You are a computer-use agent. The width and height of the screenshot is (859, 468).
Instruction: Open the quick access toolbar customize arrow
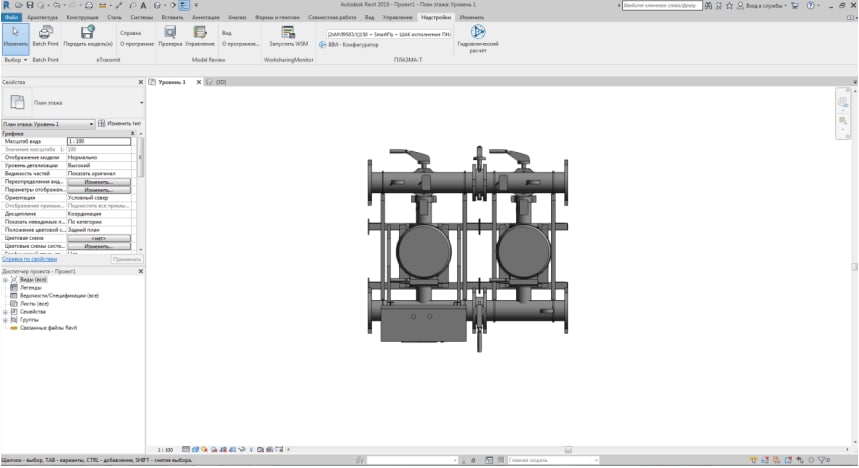(x=196, y=5)
